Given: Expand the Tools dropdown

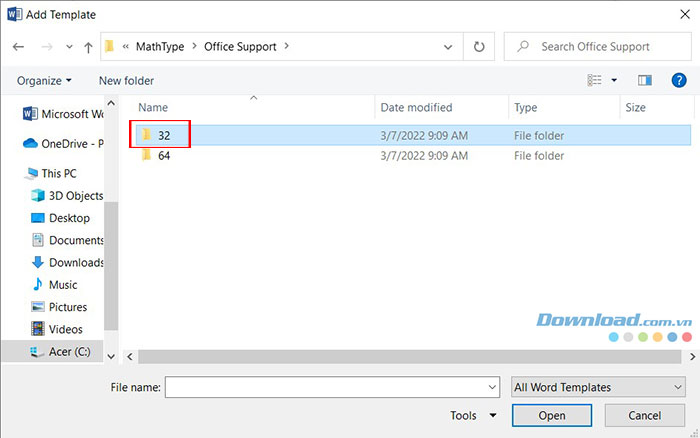Looking at the screenshot, I should [473, 415].
